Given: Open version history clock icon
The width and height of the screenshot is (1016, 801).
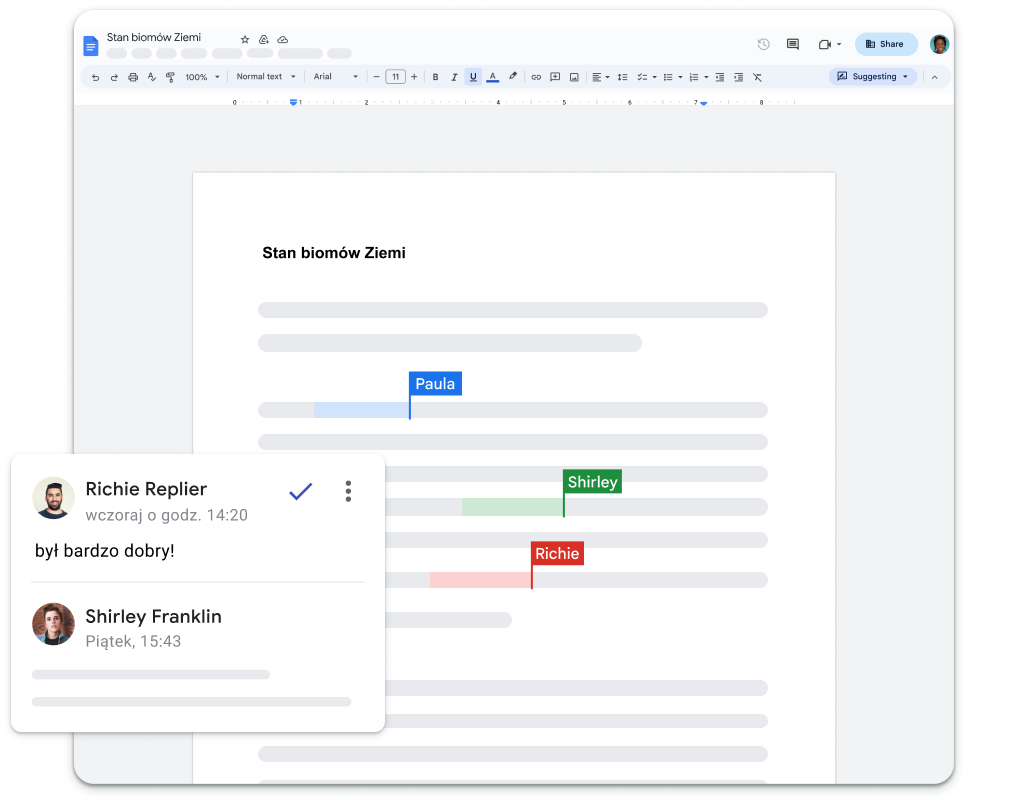Looking at the screenshot, I should click(x=764, y=44).
